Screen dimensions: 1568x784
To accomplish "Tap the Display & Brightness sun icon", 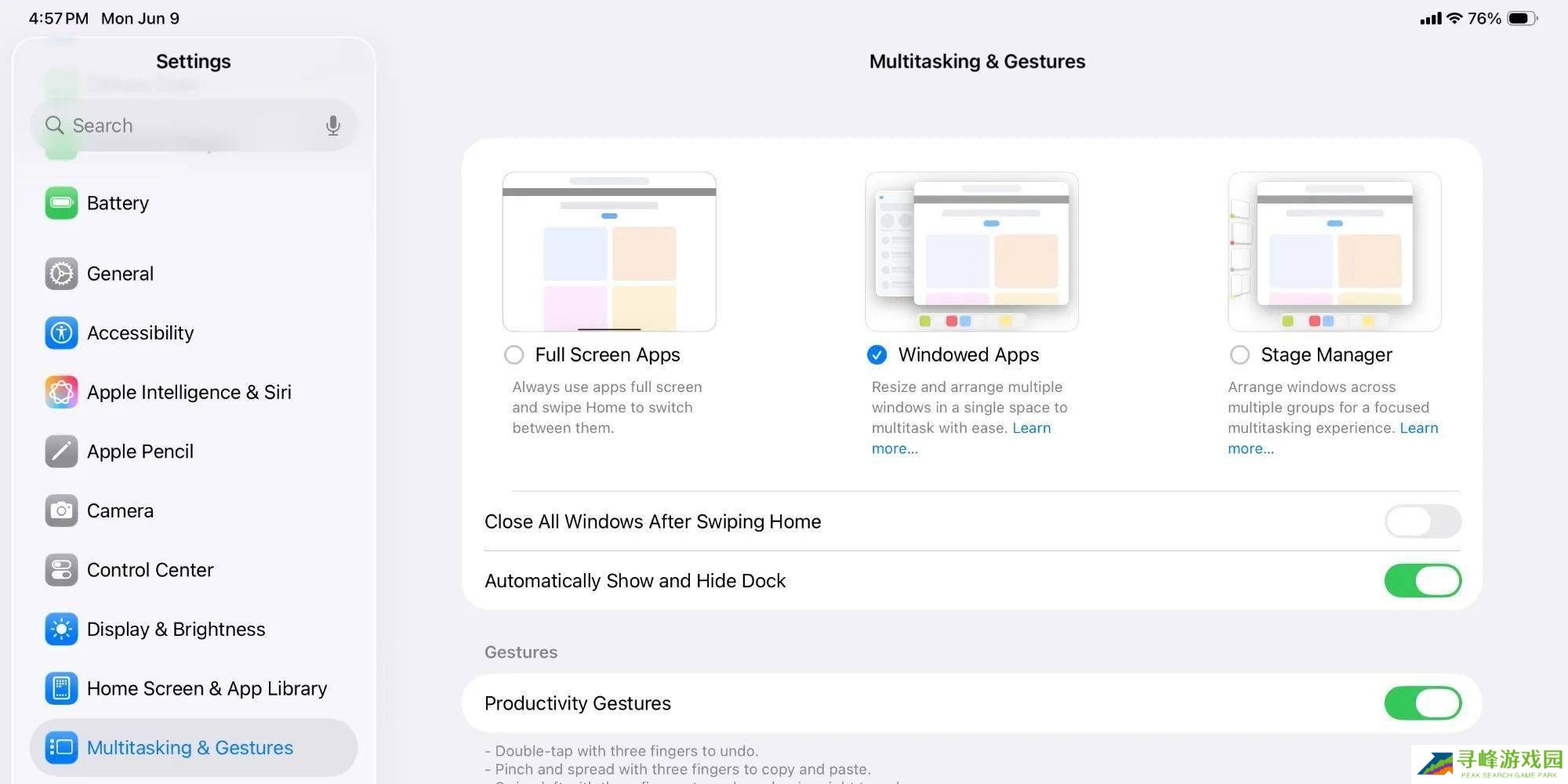I will (61, 630).
